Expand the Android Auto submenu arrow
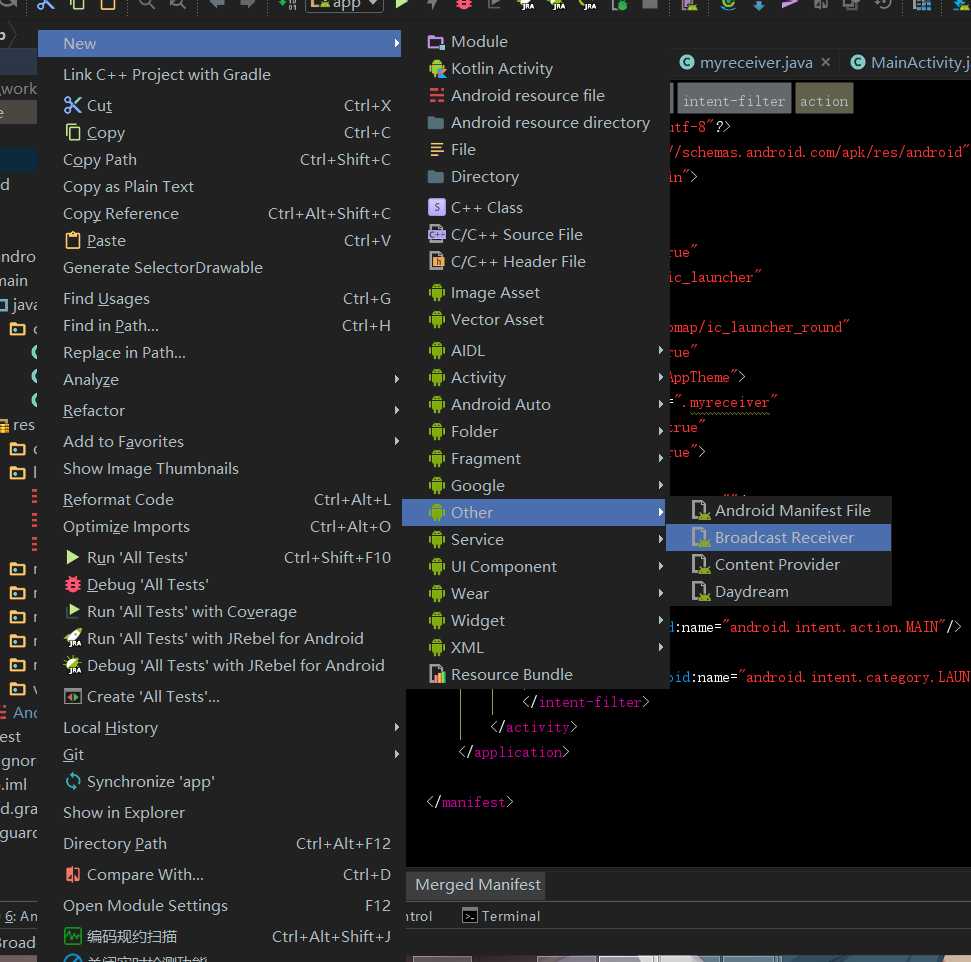The image size is (971, 962). 661,404
